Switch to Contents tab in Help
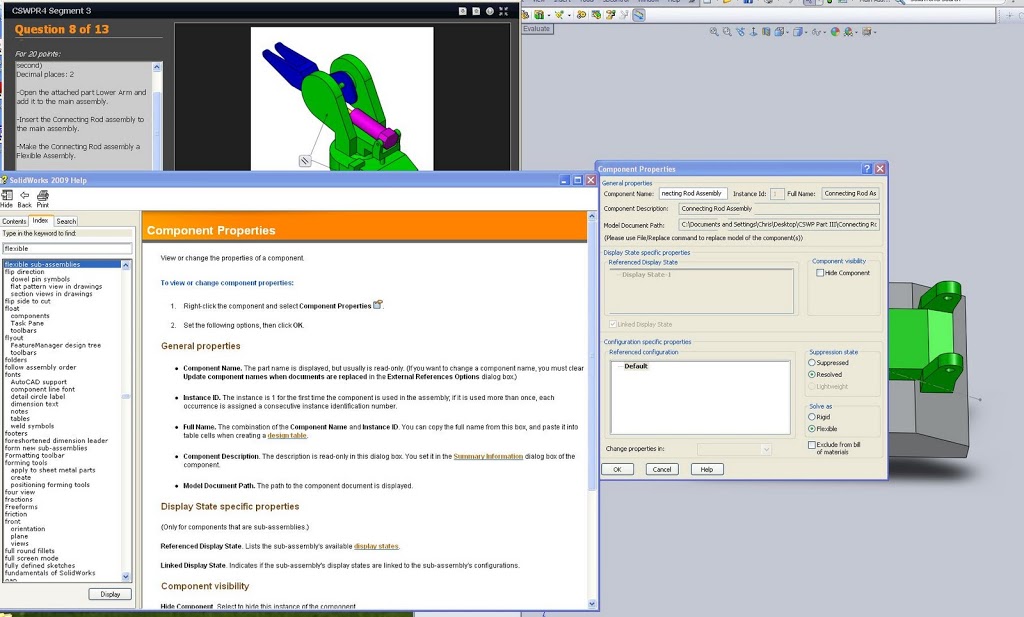The width and height of the screenshot is (1024, 617). pos(14,221)
